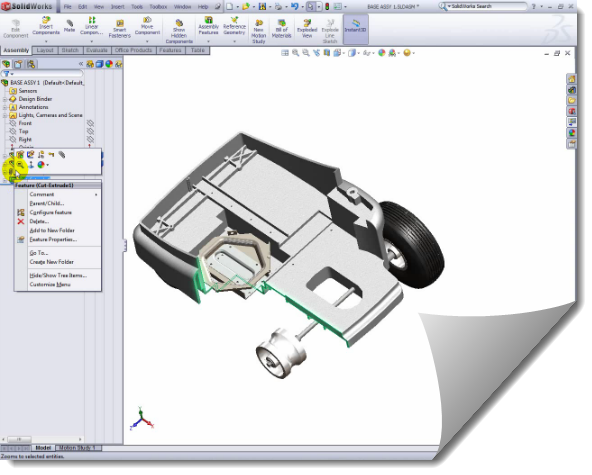Image resolution: width=592 pixels, height=475 pixels.
Task: Choose Hide/Show Tree Items...
Action: (58, 276)
